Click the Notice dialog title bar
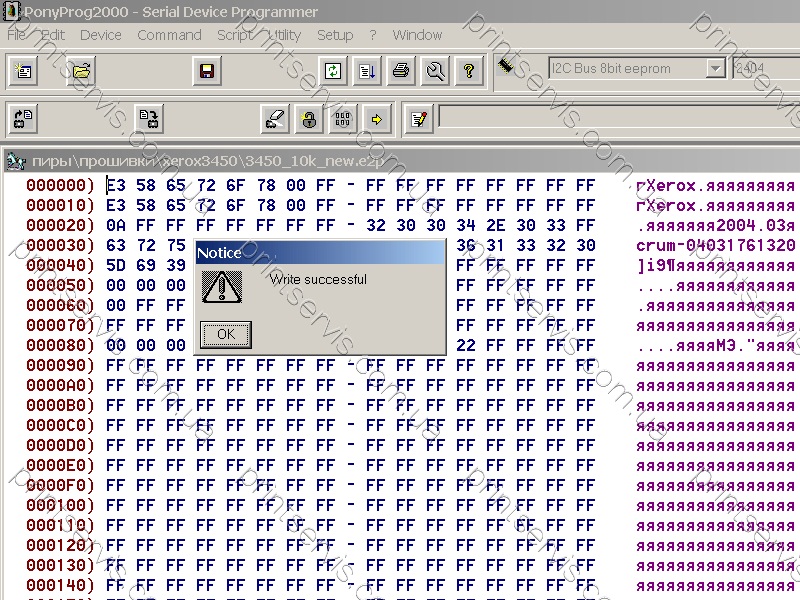800x600 pixels. coord(320,253)
